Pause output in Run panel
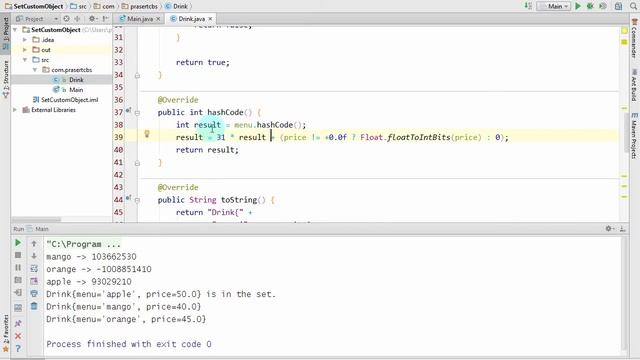This screenshot has width=640, height=360. coord(18,268)
